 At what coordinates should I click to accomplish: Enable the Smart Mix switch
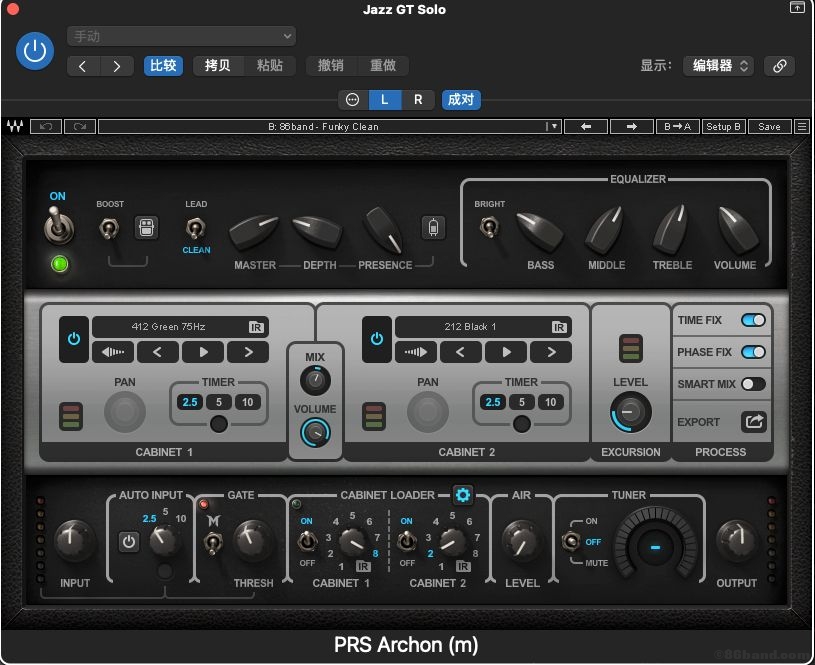[753, 383]
